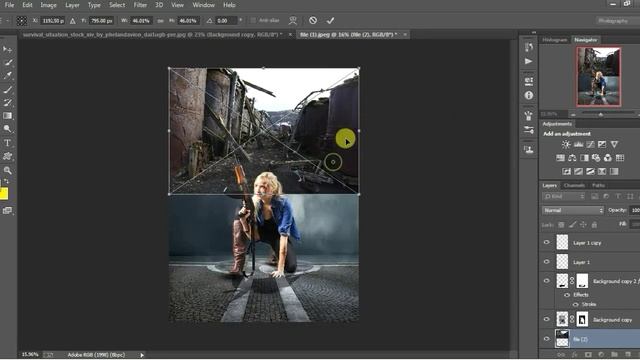
Task: Cancel the transform with the circle-slash icon
Action: click(x=313, y=20)
